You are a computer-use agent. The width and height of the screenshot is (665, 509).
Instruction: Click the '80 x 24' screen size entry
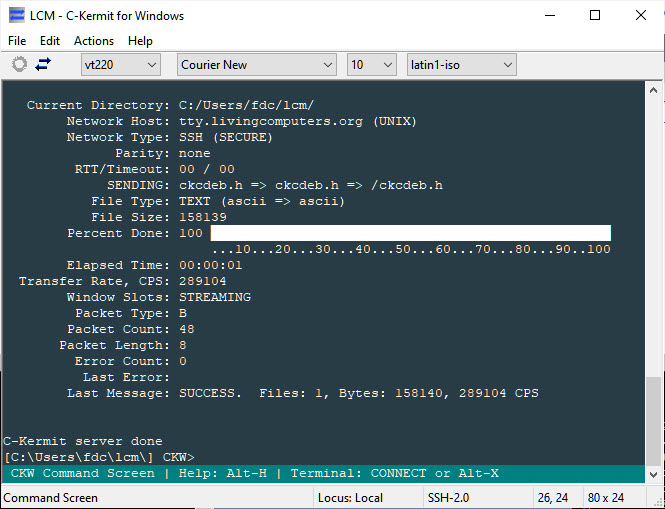point(606,498)
